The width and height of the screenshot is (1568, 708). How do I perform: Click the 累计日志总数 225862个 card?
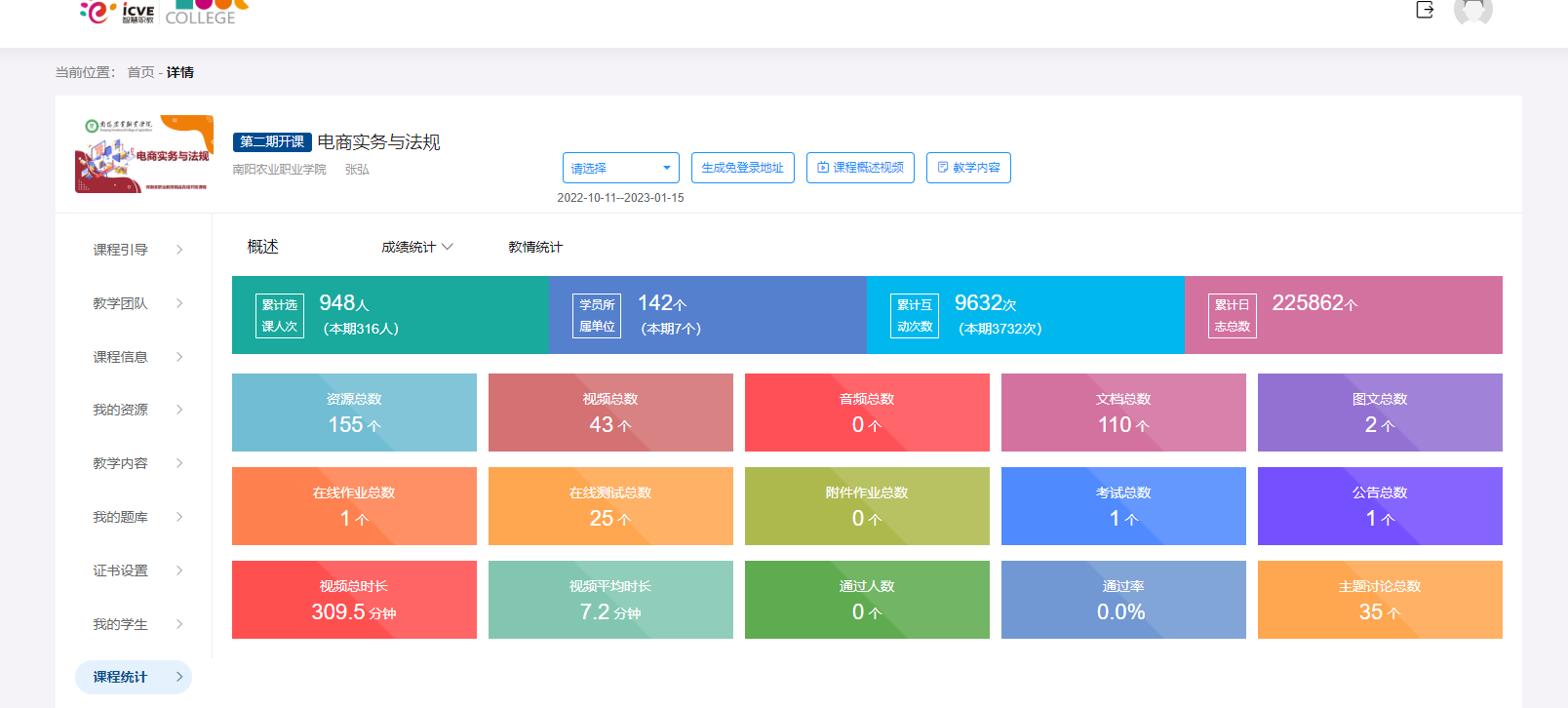[1344, 315]
